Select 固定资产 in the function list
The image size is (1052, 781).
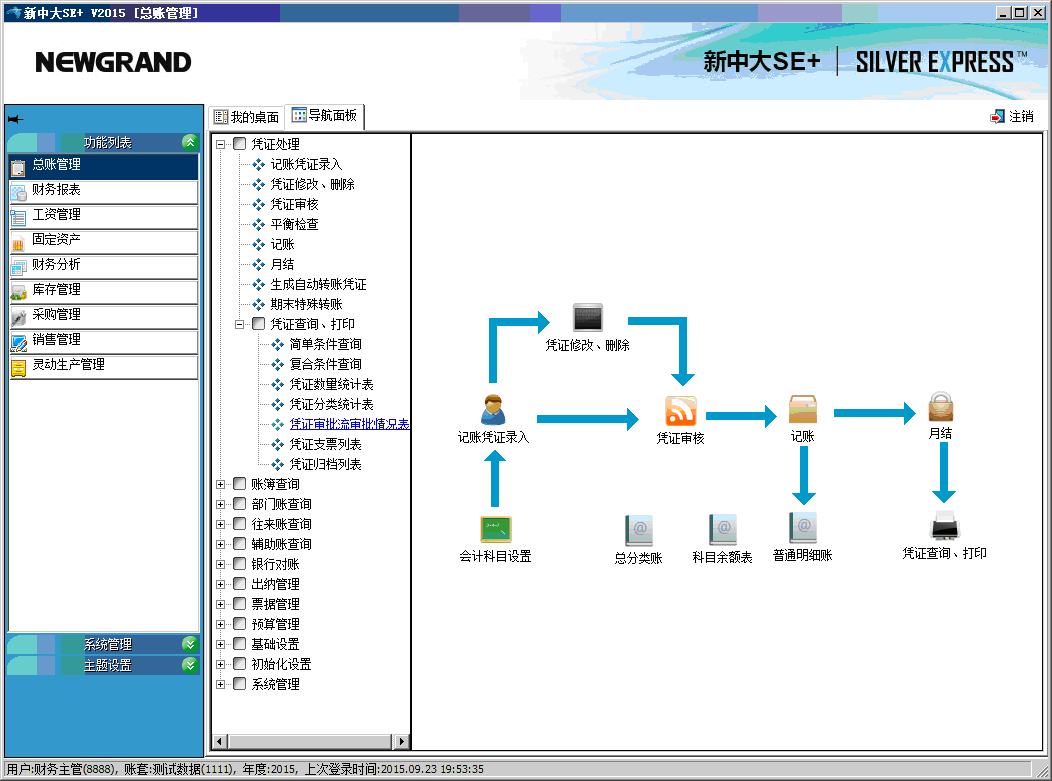point(104,242)
